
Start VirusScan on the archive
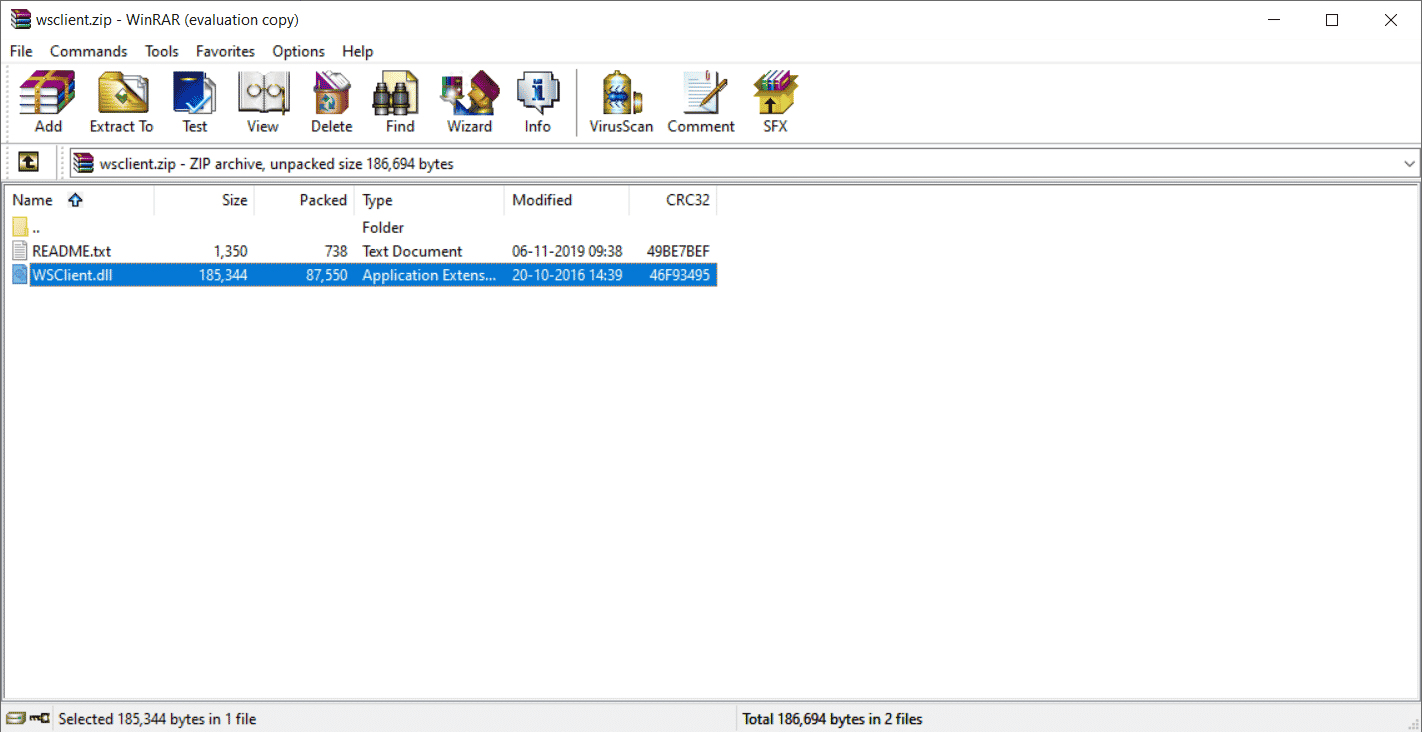621,102
